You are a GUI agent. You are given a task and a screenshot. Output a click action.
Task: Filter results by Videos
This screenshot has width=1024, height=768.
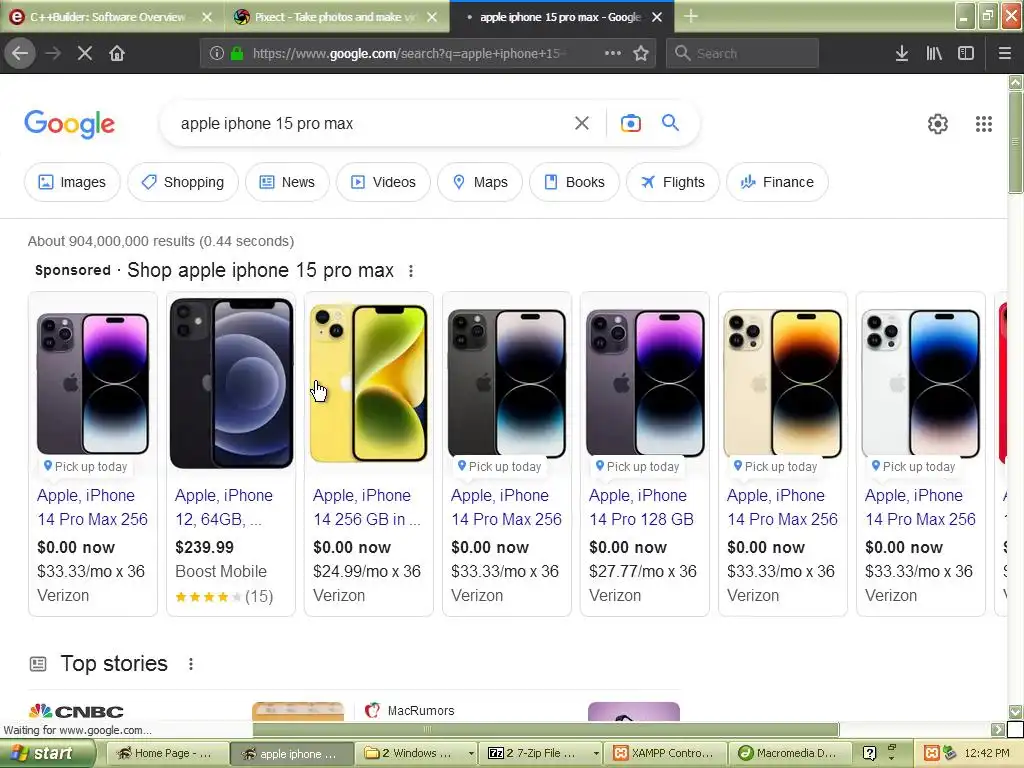(383, 182)
